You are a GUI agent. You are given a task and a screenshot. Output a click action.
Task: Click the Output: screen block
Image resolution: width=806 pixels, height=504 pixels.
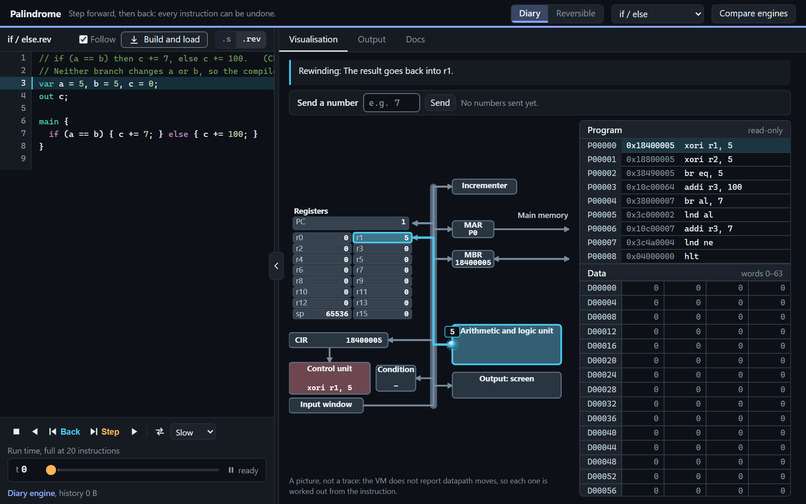(x=506, y=385)
